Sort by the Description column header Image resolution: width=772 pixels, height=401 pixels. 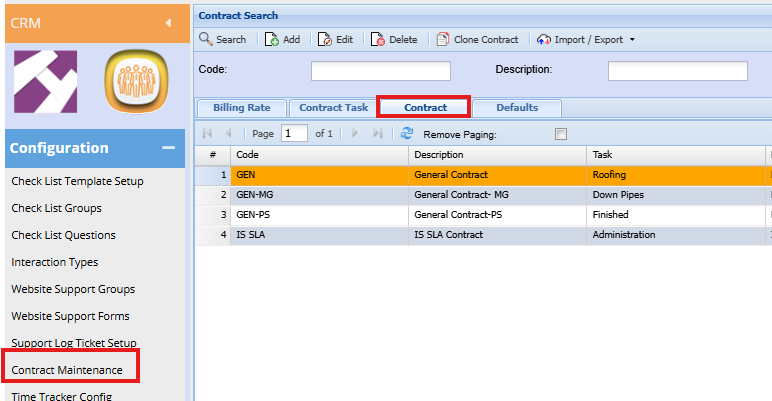click(497, 155)
